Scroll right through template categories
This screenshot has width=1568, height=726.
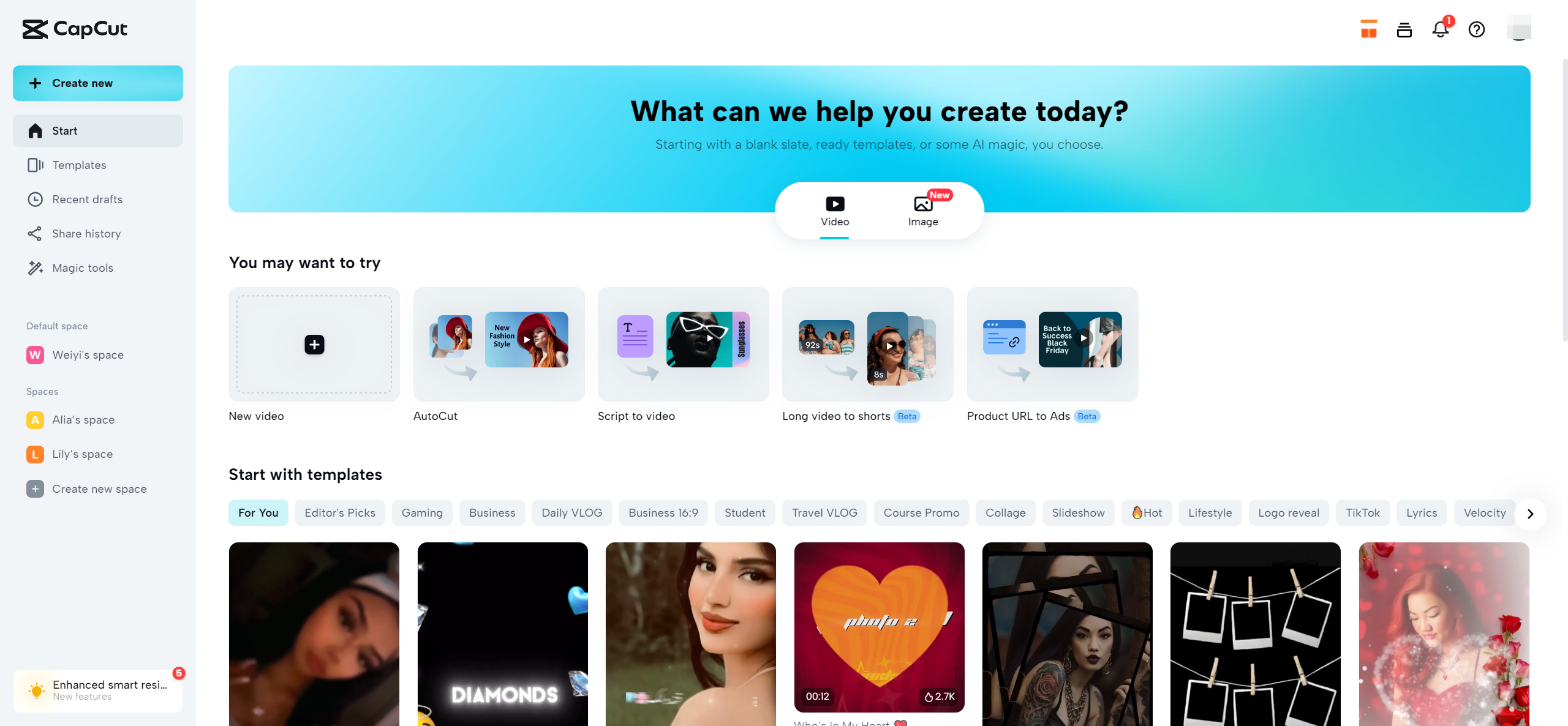coord(1530,513)
